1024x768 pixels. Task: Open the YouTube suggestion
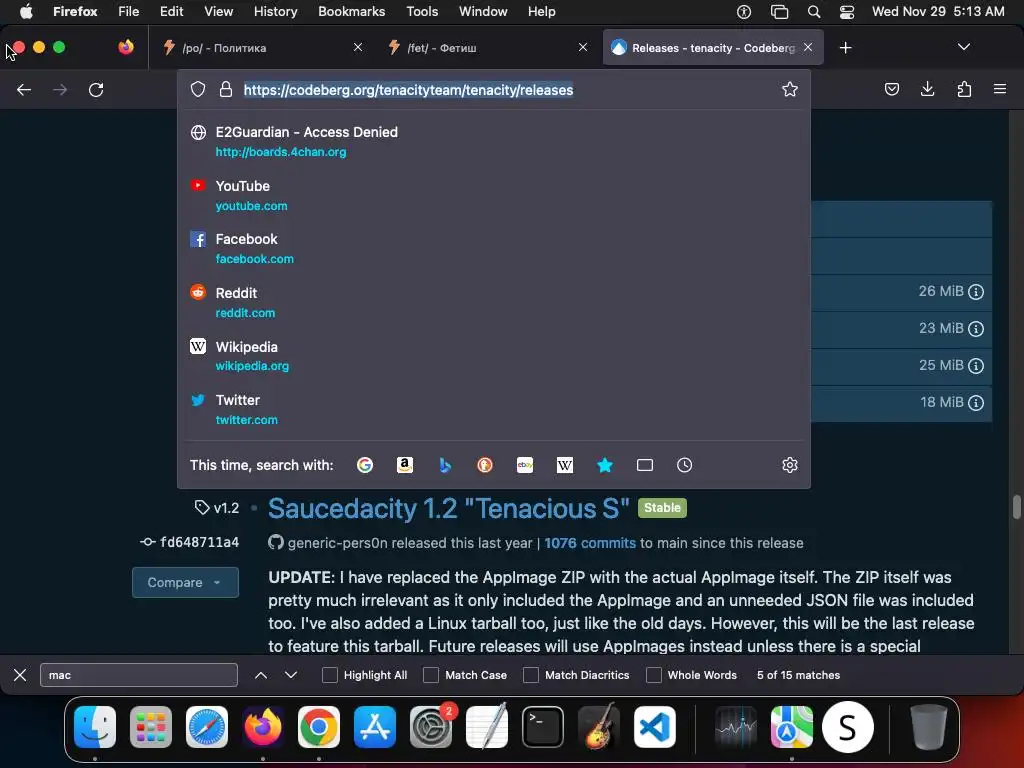pyautogui.click(x=494, y=195)
